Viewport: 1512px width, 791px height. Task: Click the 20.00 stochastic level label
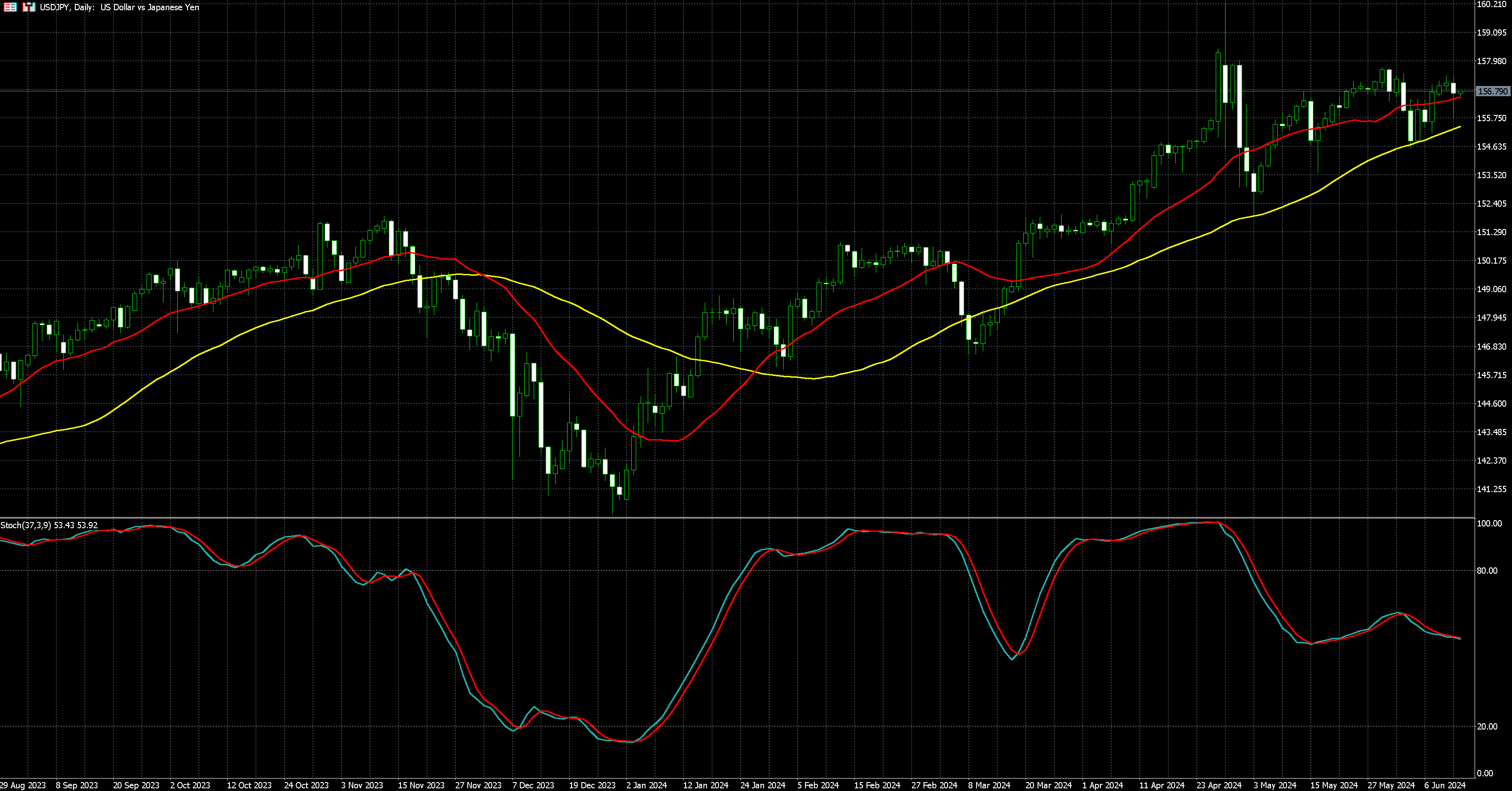click(x=1487, y=726)
